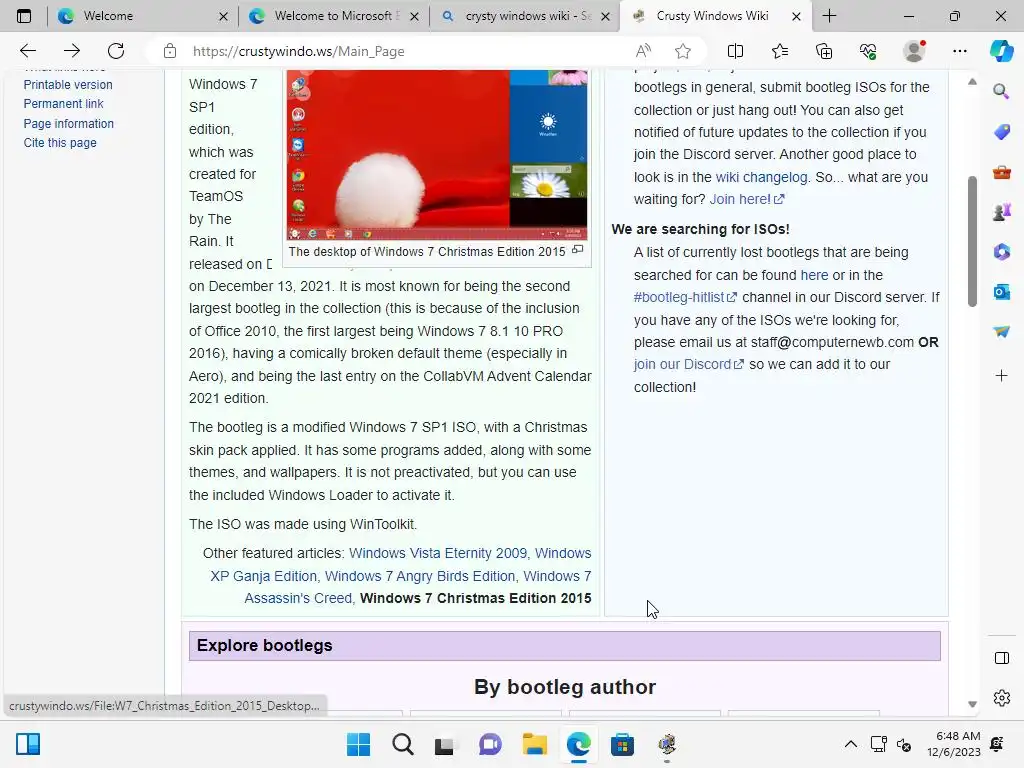The height and width of the screenshot is (768, 1024).
Task: Open the clock and date flyout
Action: (954, 744)
